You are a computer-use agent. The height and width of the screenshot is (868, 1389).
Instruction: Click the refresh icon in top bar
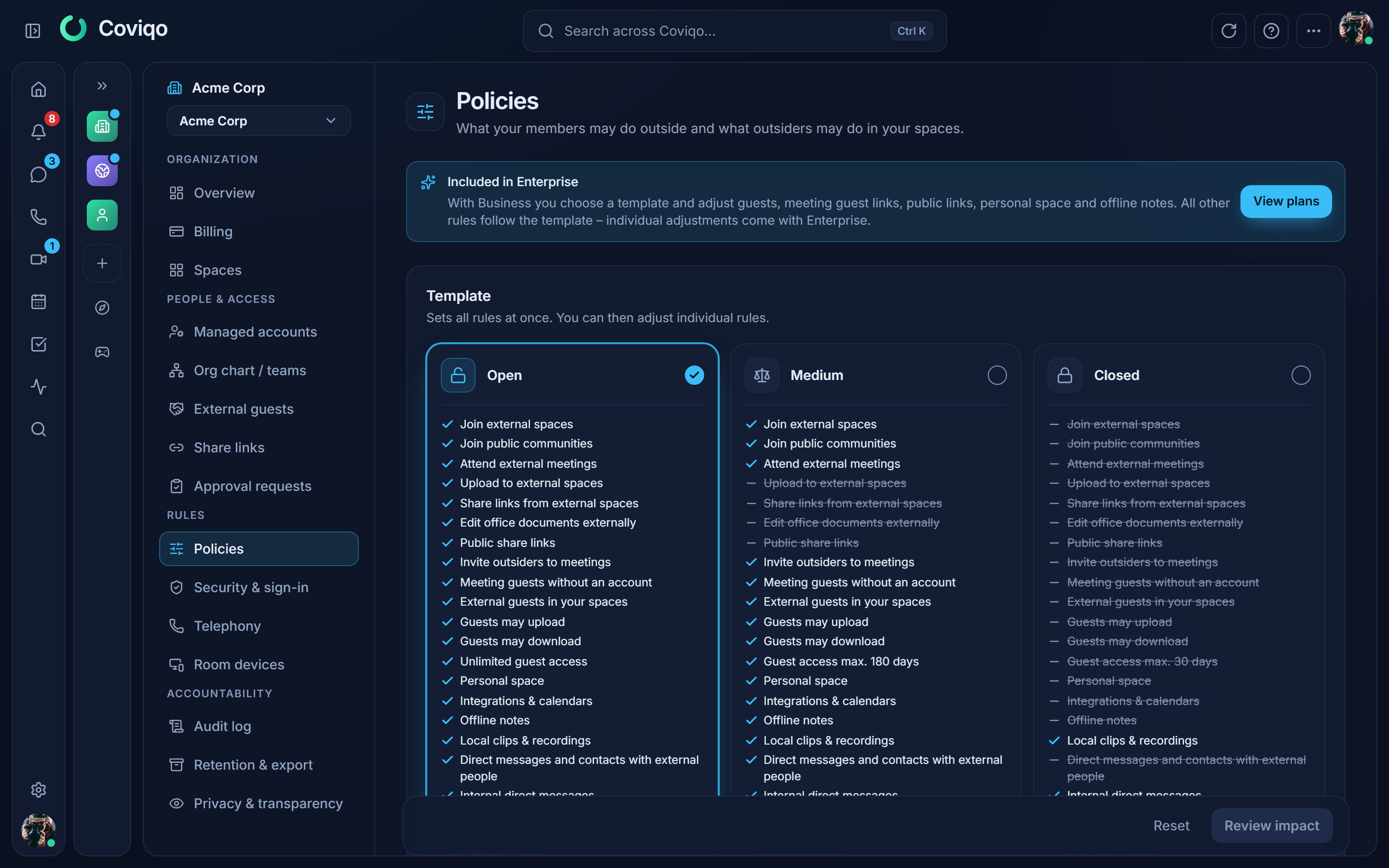coord(1228,30)
